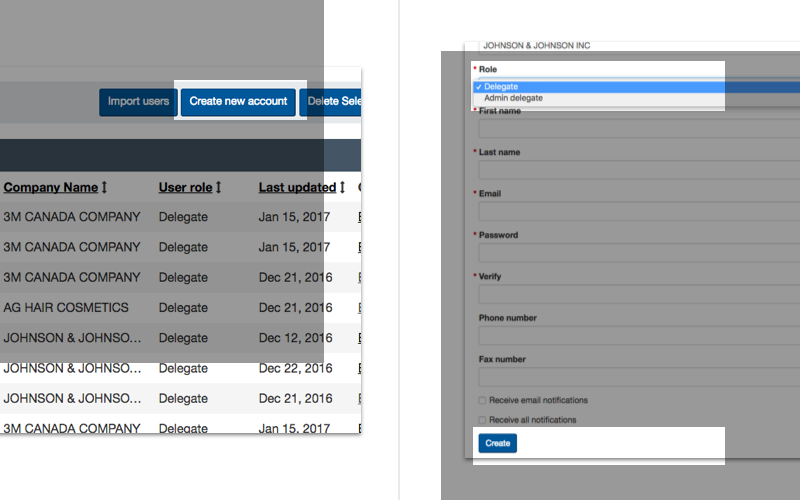Click sort arrows icon beside Last updated

(x=342, y=188)
